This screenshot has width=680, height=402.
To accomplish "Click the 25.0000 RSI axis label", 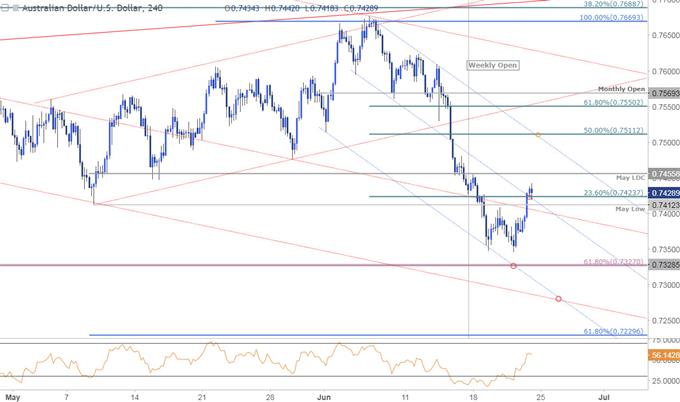I will [665, 380].
